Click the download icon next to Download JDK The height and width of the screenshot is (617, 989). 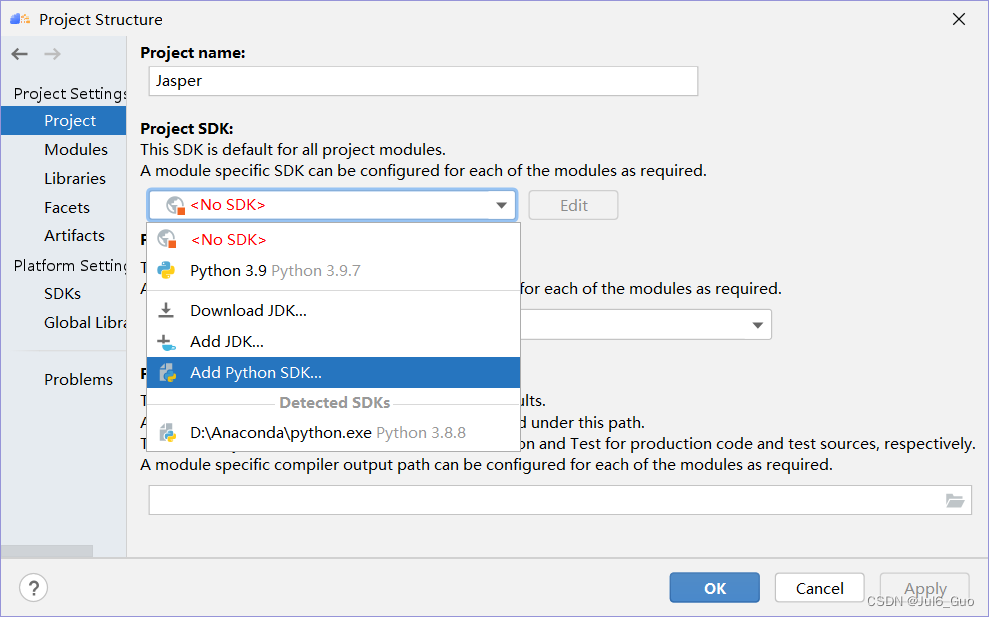pyautogui.click(x=166, y=310)
